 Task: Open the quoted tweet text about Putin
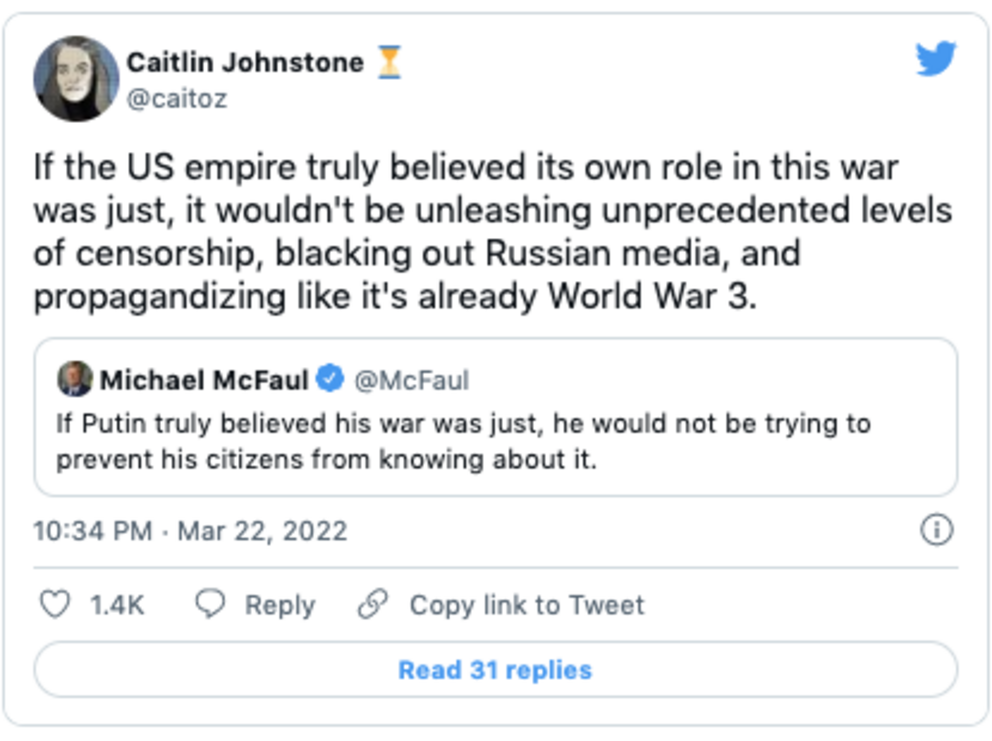tap(462, 441)
